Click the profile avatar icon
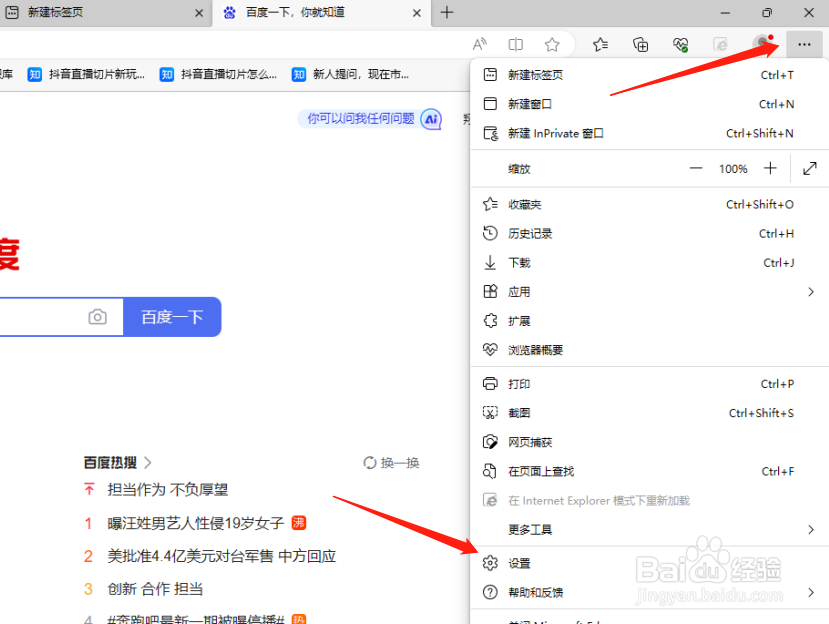The height and width of the screenshot is (624, 829). click(x=762, y=43)
